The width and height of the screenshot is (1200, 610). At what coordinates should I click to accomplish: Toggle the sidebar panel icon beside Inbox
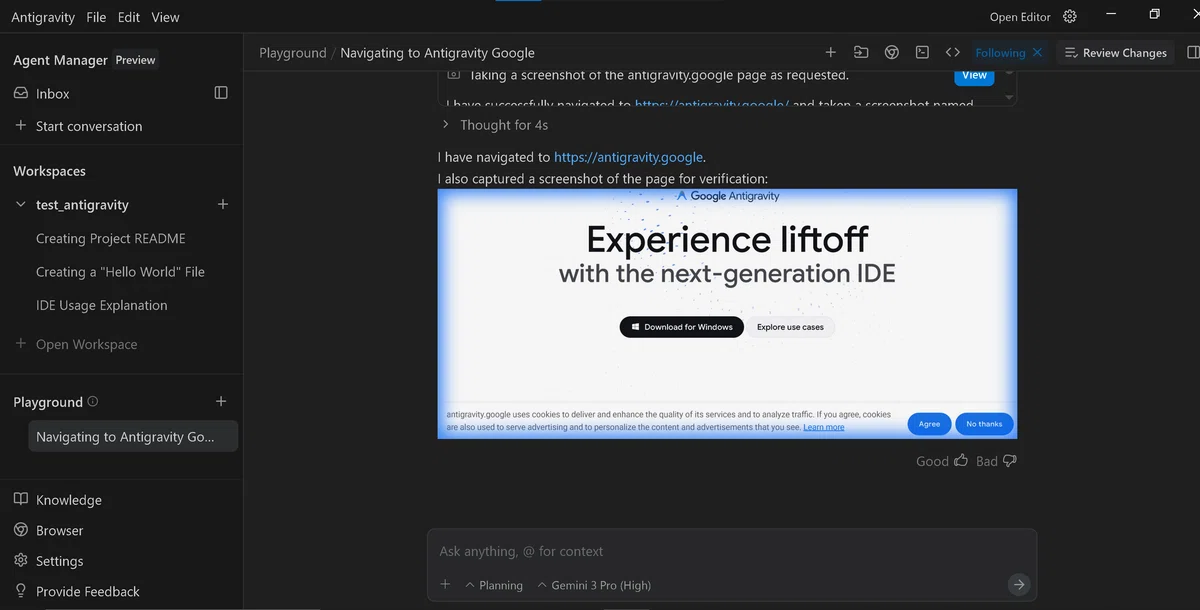pos(221,93)
